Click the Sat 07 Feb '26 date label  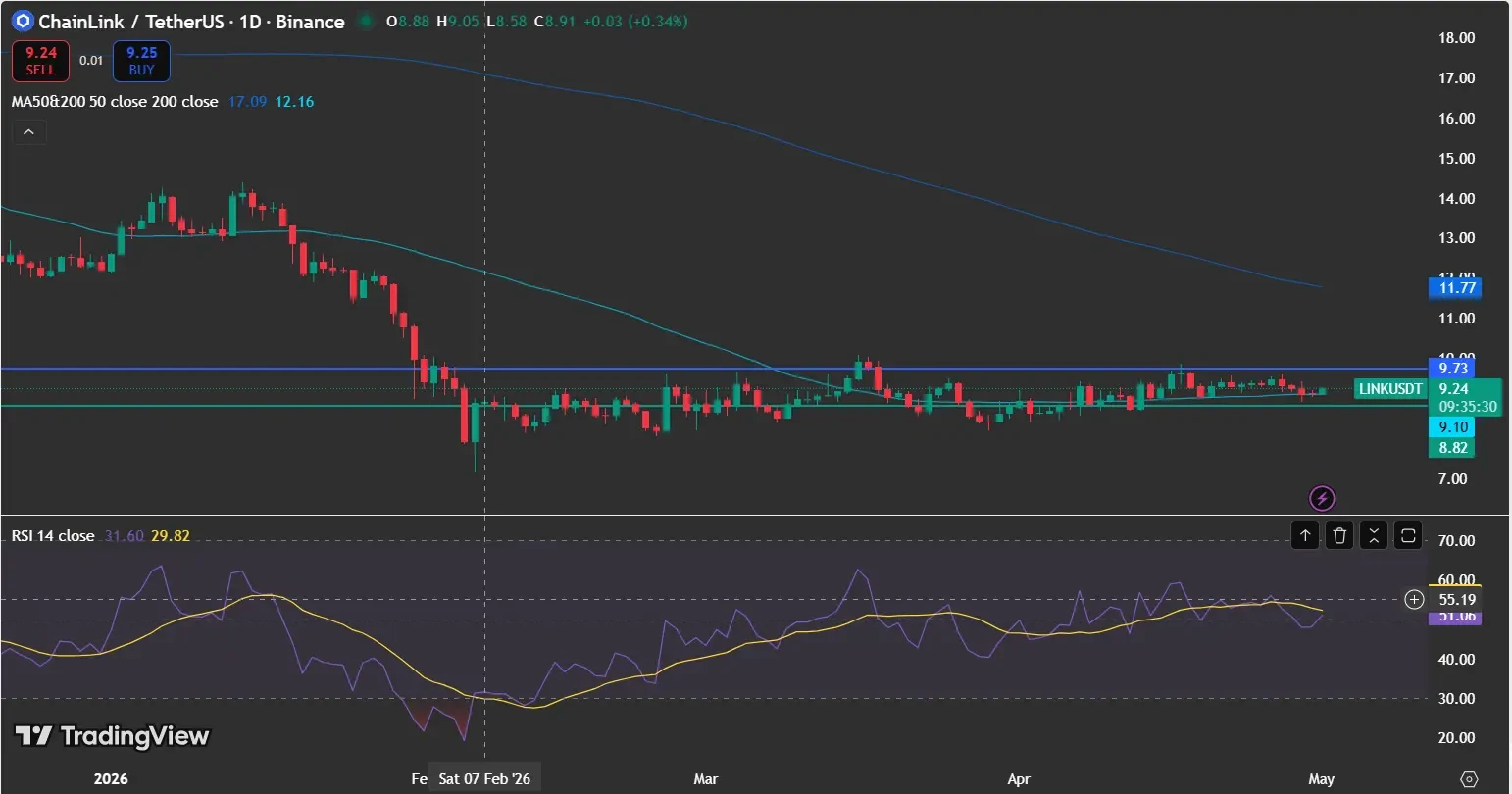coord(484,778)
